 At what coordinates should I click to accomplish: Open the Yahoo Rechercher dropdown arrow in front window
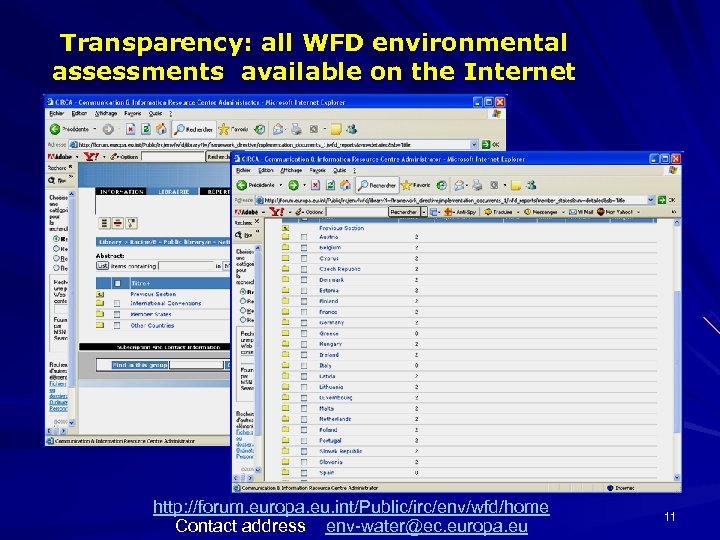(x=424, y=212)
